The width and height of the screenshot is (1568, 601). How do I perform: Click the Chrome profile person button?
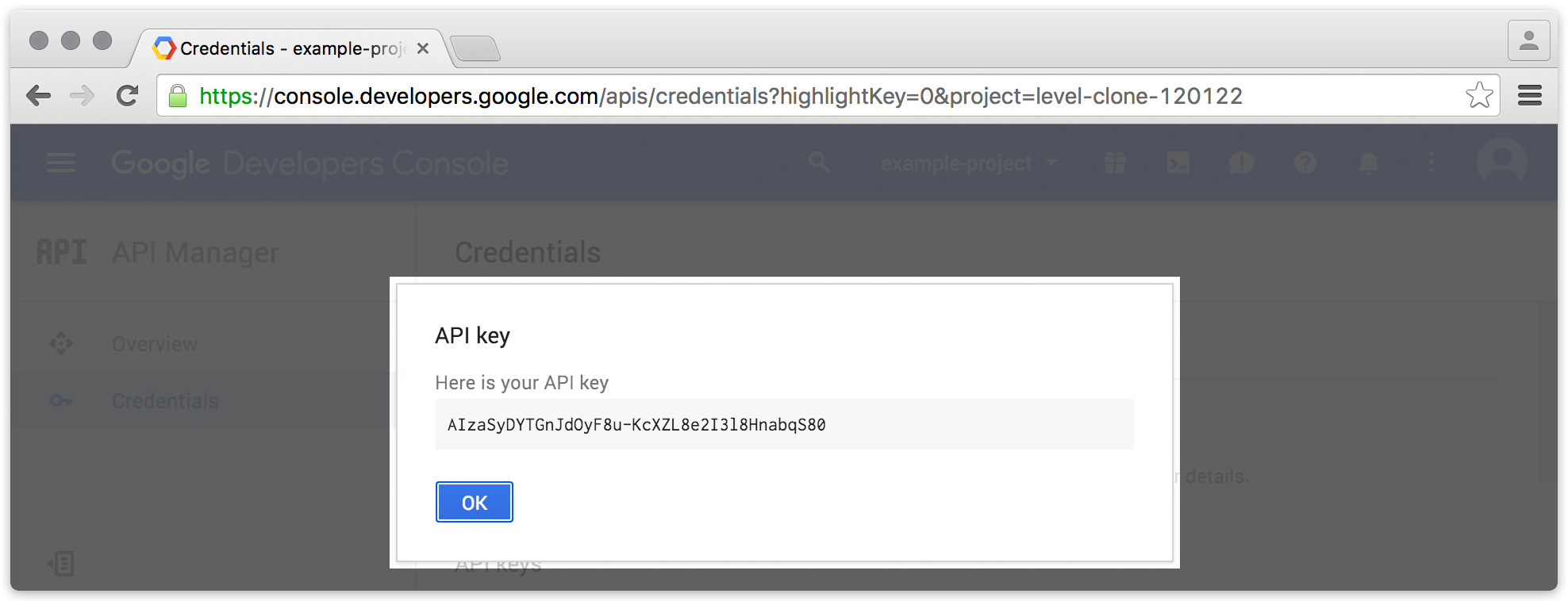[1528, 40]
